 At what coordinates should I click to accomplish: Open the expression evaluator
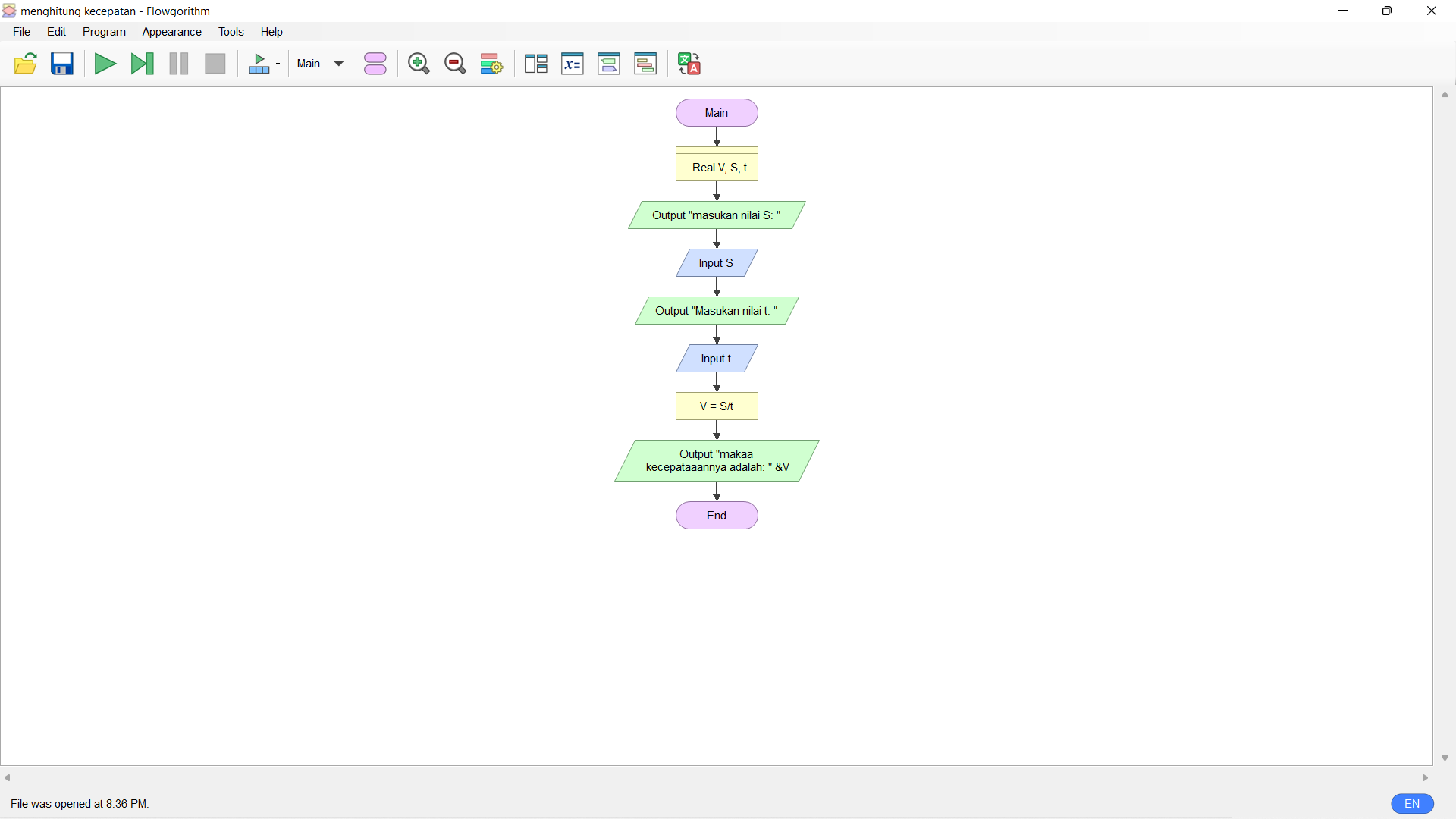tap(573, 64)
